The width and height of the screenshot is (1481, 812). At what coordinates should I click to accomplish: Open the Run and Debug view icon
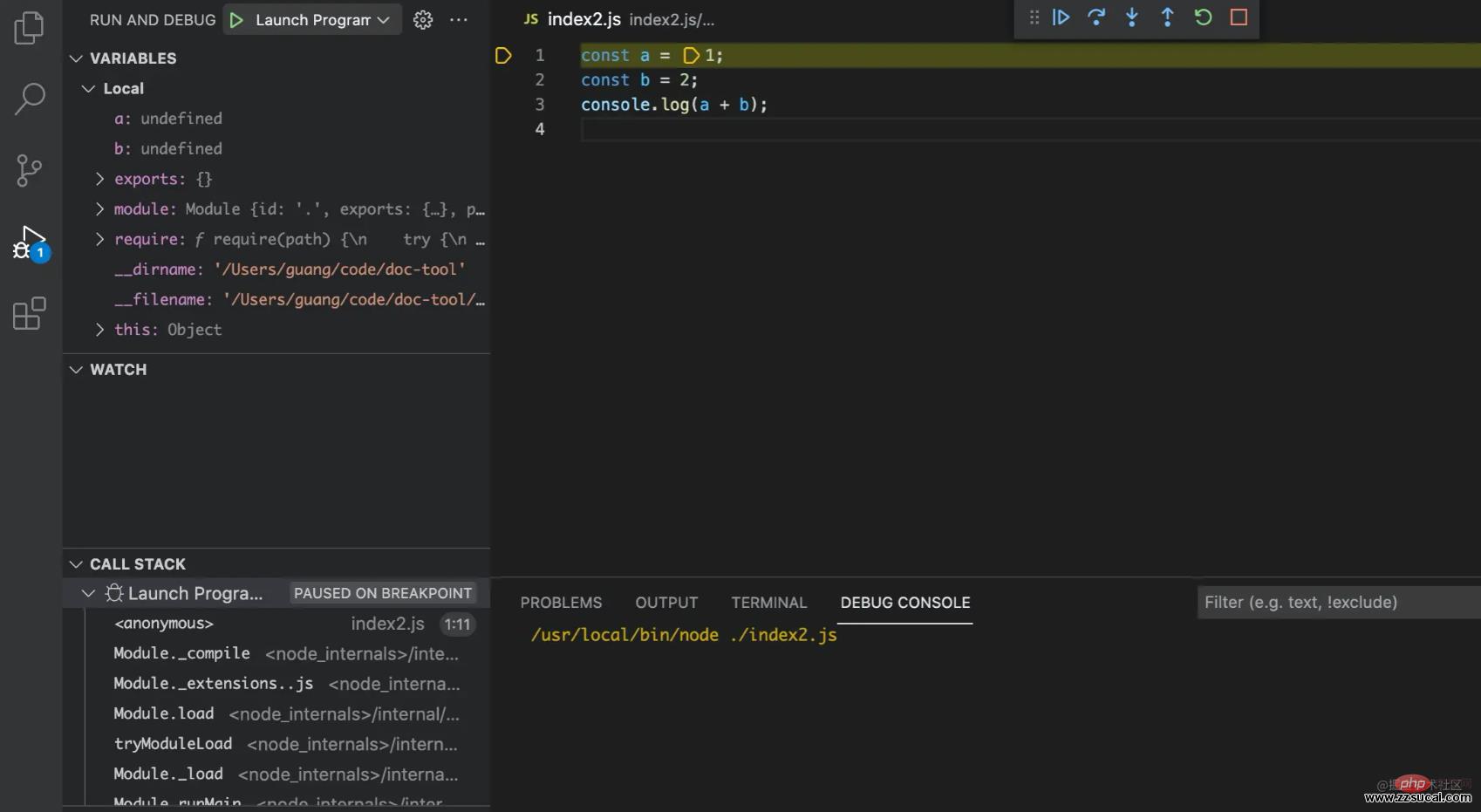(x=30, y=242)
